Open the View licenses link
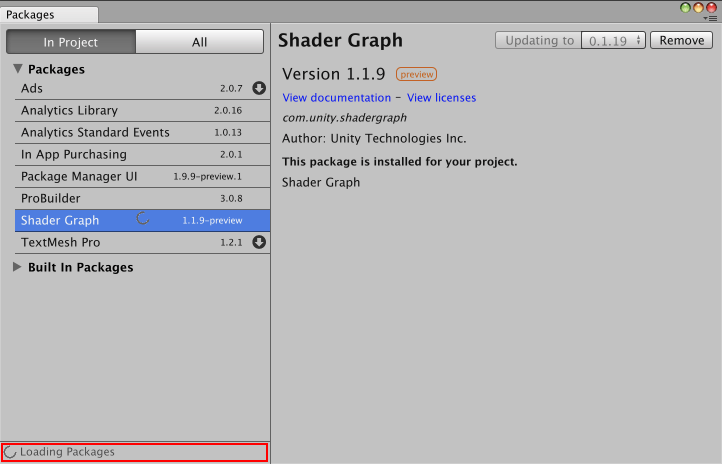This screenshot has height=464, width=722. 441,98
